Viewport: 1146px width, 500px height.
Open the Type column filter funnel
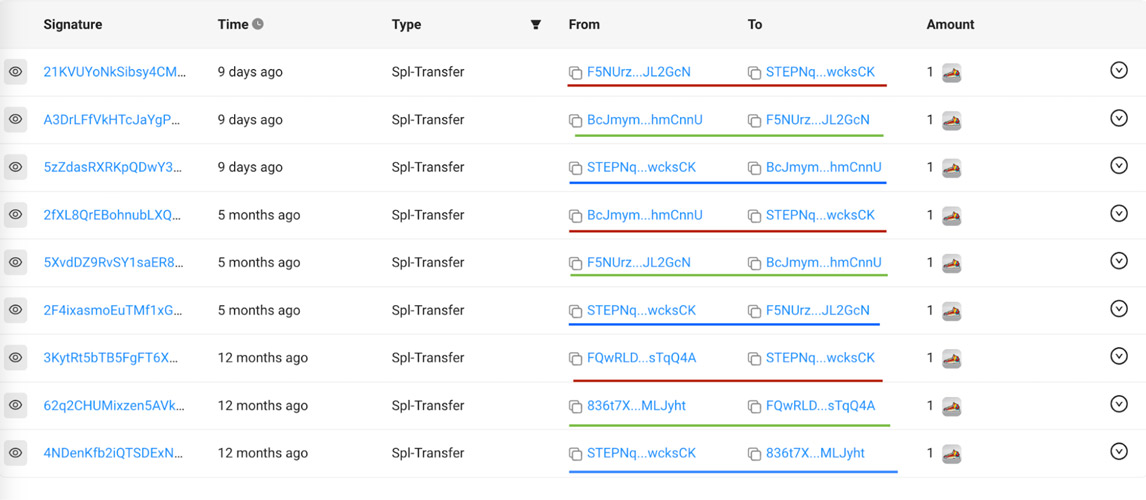[536, 25]
